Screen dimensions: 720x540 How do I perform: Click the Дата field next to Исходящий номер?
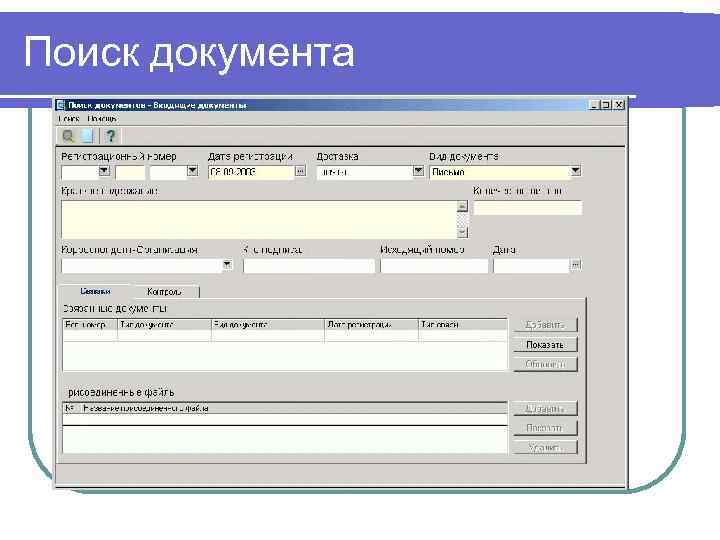coord(531,266)
